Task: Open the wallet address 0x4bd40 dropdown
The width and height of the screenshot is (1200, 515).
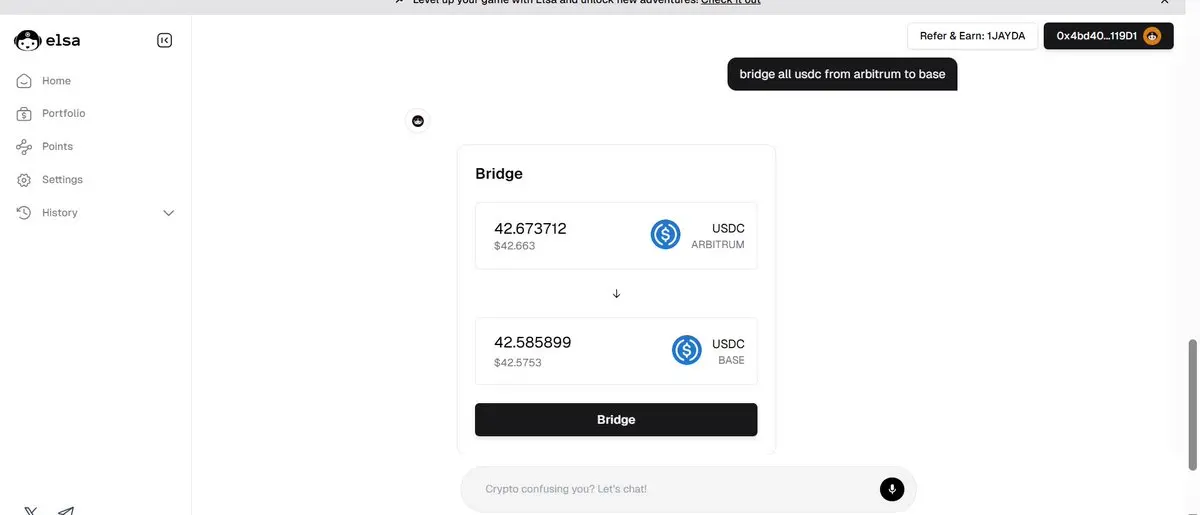Action: [x=1108, y=36]
